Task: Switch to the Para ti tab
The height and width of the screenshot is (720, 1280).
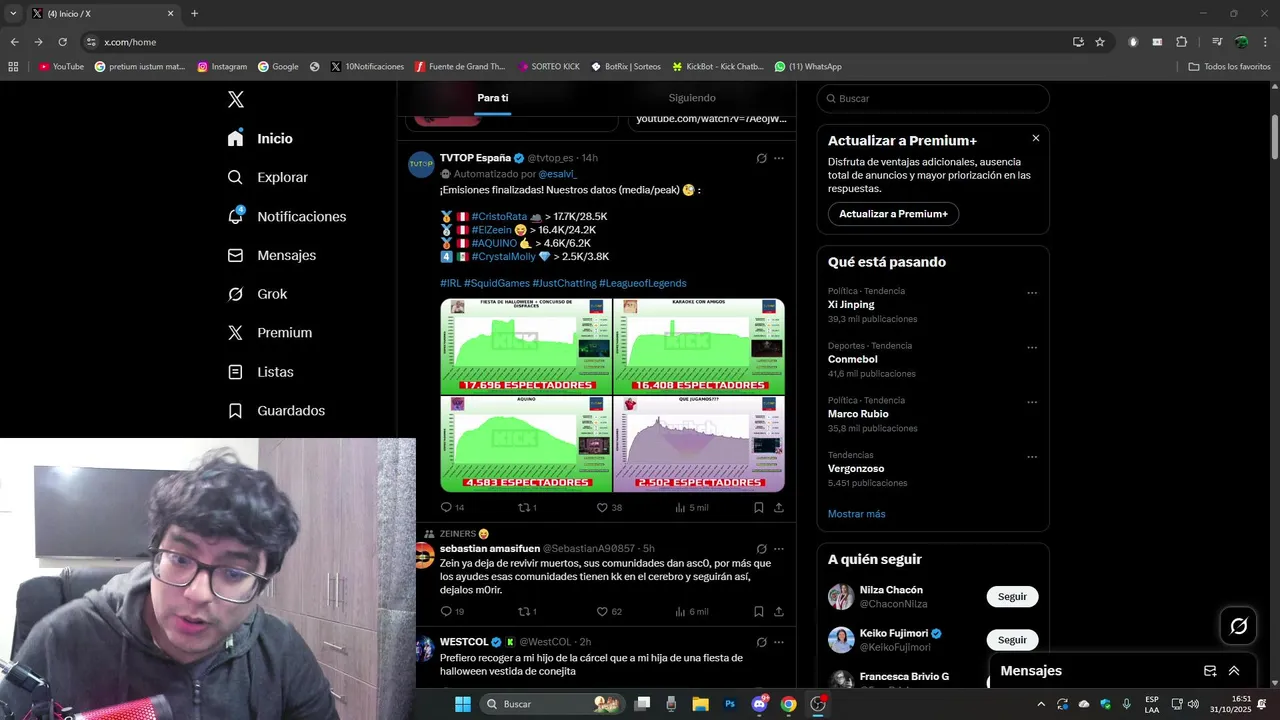Action: coord(492,98)
